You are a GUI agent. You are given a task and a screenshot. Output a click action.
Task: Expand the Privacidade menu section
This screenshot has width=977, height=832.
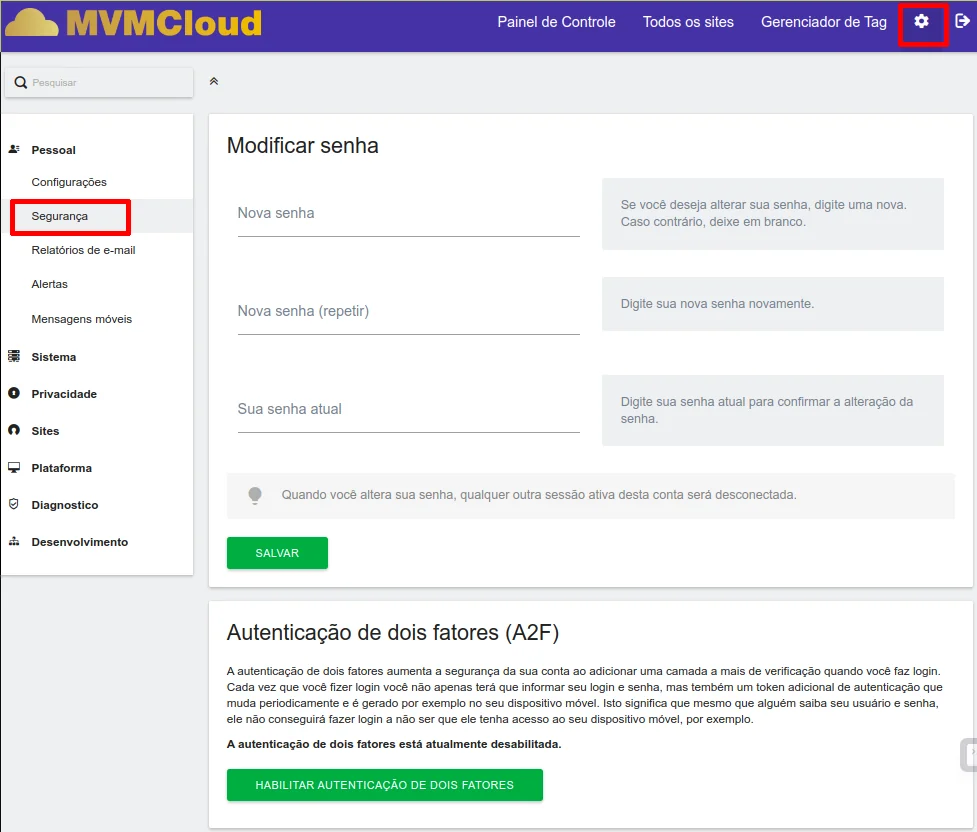tap(64, 394)
